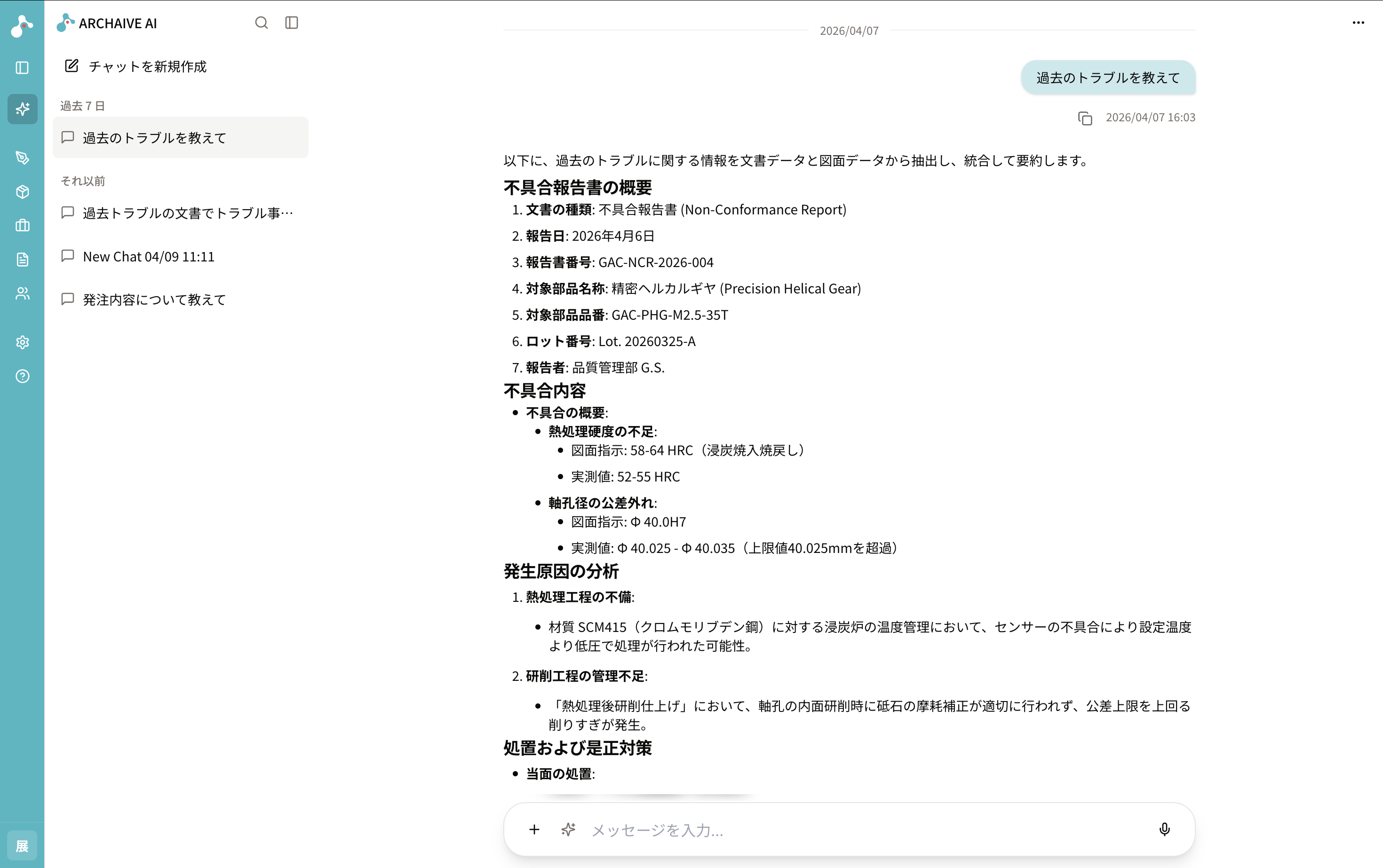The height and width of the screenshot is (868, 1383).
Task: Click the 過去のトラブルを教えて message bubble
Action: [1108, 78]
